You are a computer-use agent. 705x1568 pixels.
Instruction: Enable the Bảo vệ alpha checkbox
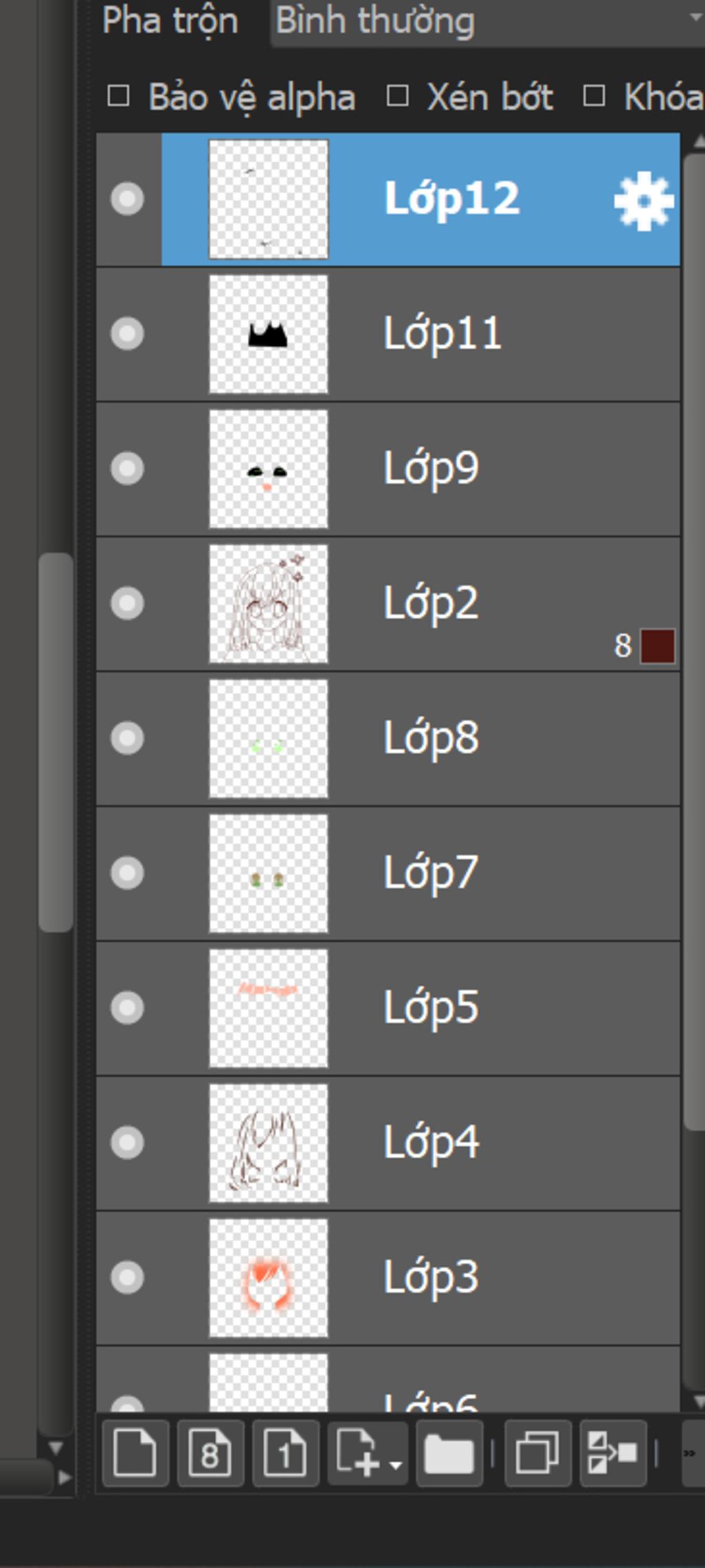point(118,96)
